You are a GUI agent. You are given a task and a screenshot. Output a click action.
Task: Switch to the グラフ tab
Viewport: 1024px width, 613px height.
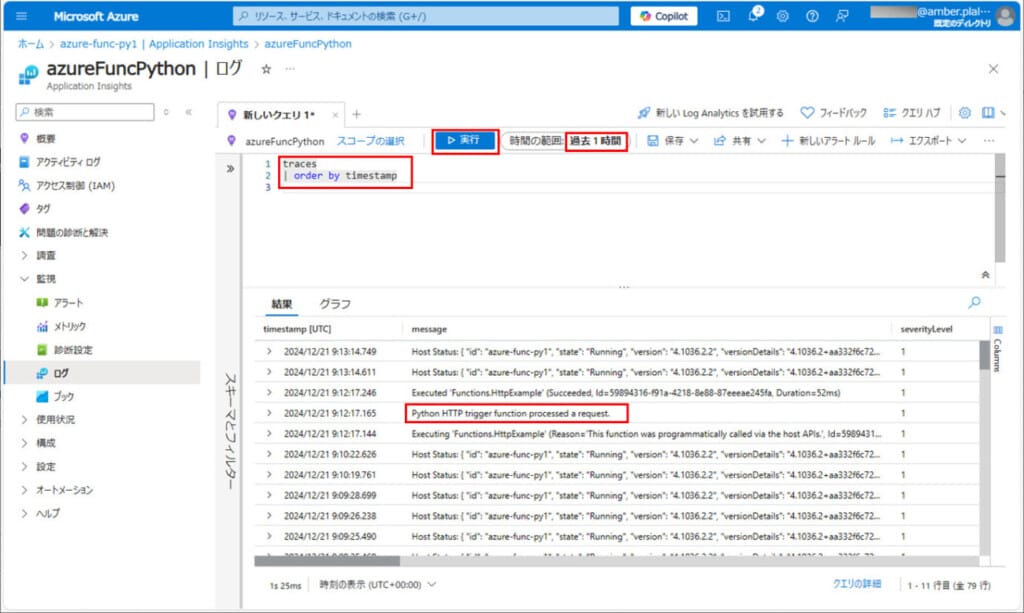click(x=335, y=304)
